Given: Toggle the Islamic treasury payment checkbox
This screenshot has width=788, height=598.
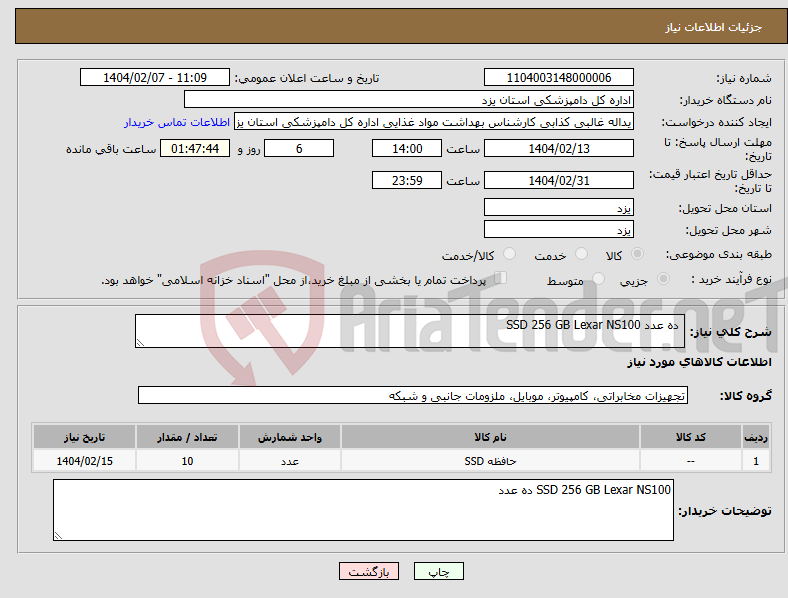Looking at the screenshot, I should pyautogui.click(x=500, y=278).
